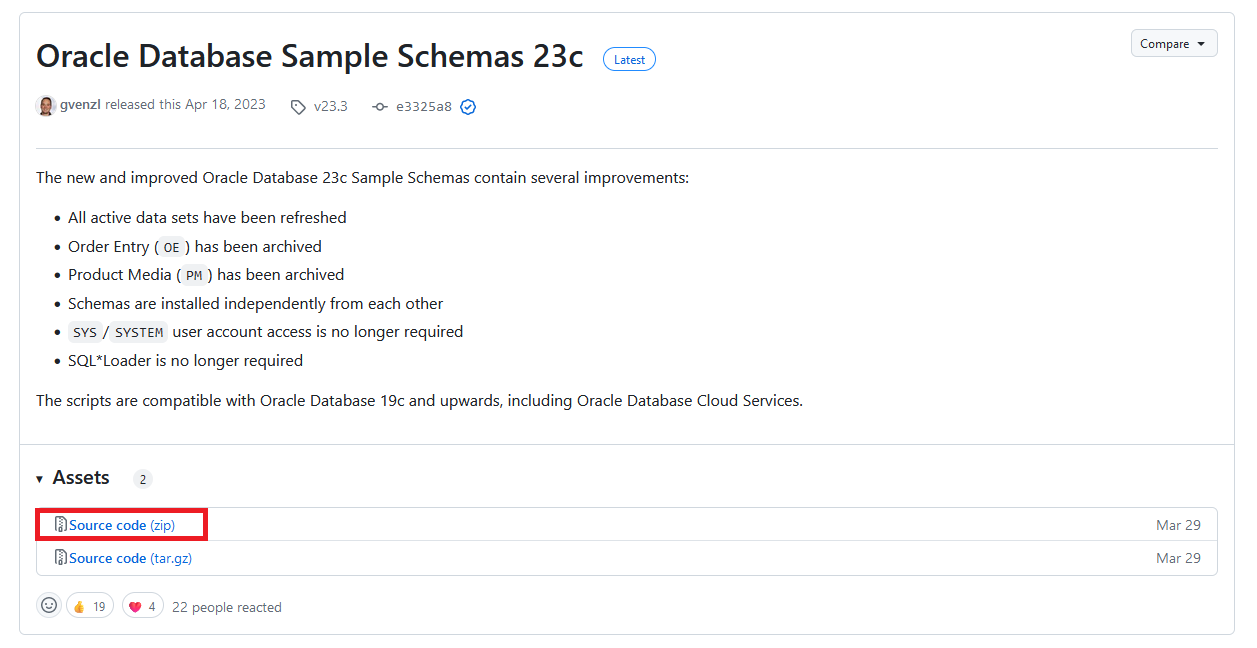Click gvenzl's profile avatar
This screenshot has height=648, width=1257.
(46, 105)
